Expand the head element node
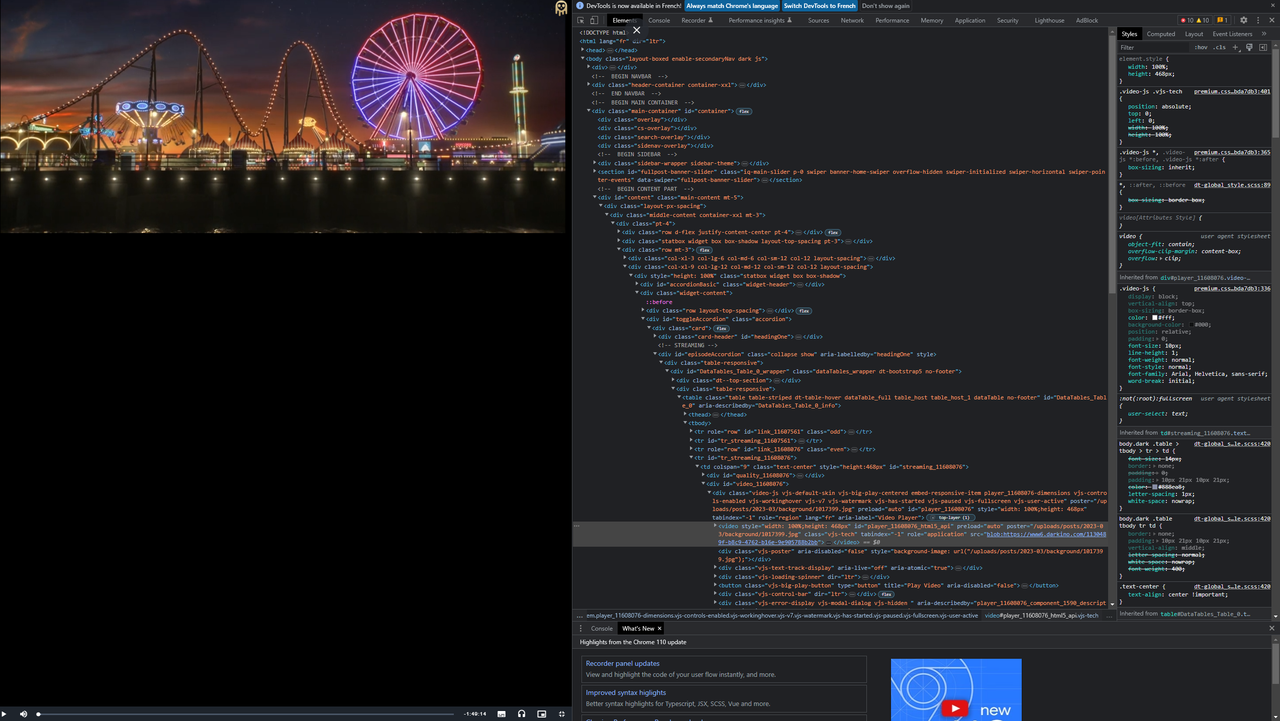1280x721 pixels. click(x=582, y=50)
